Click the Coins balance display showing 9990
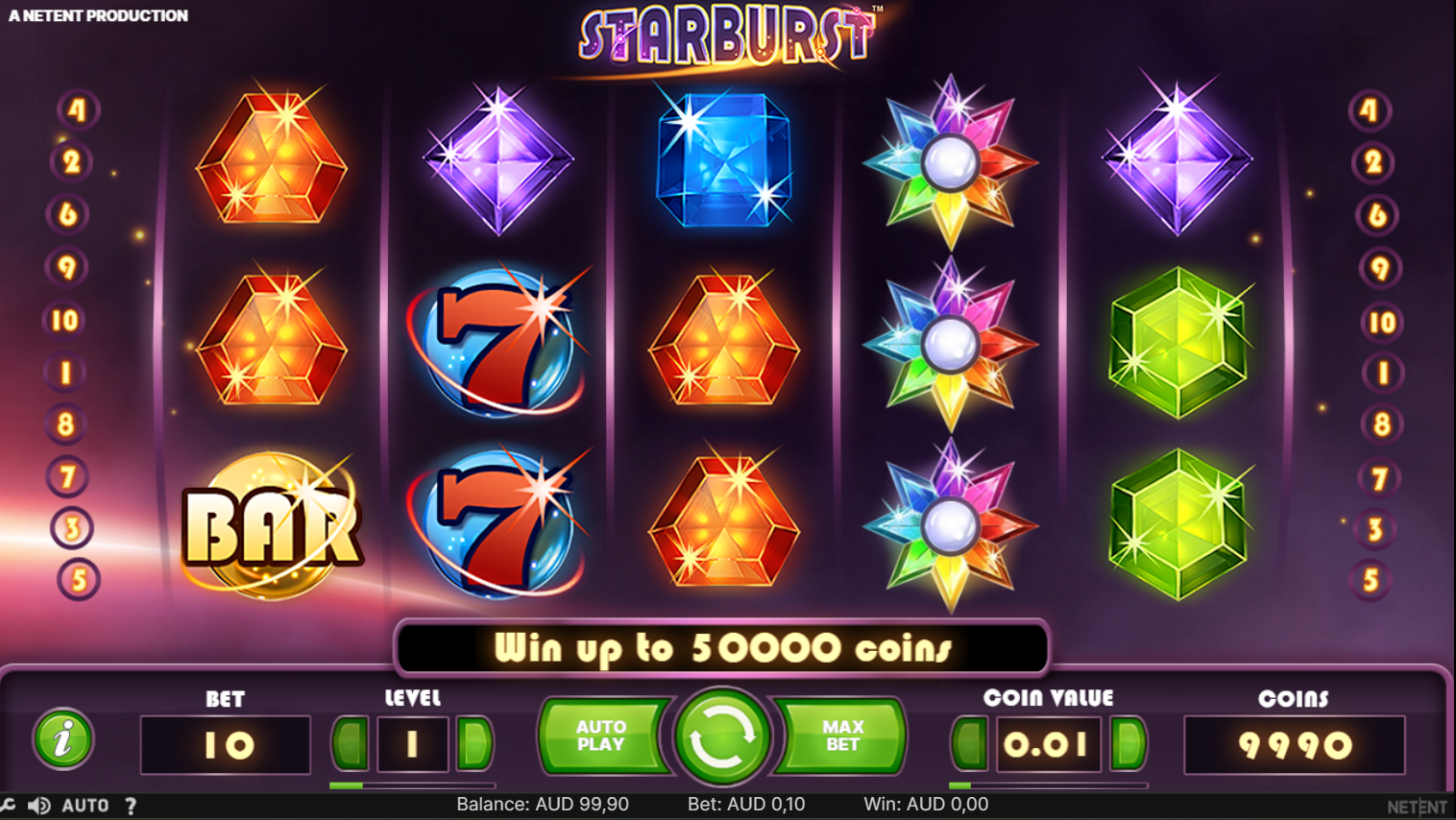1456x820 pixels. 1295,745
